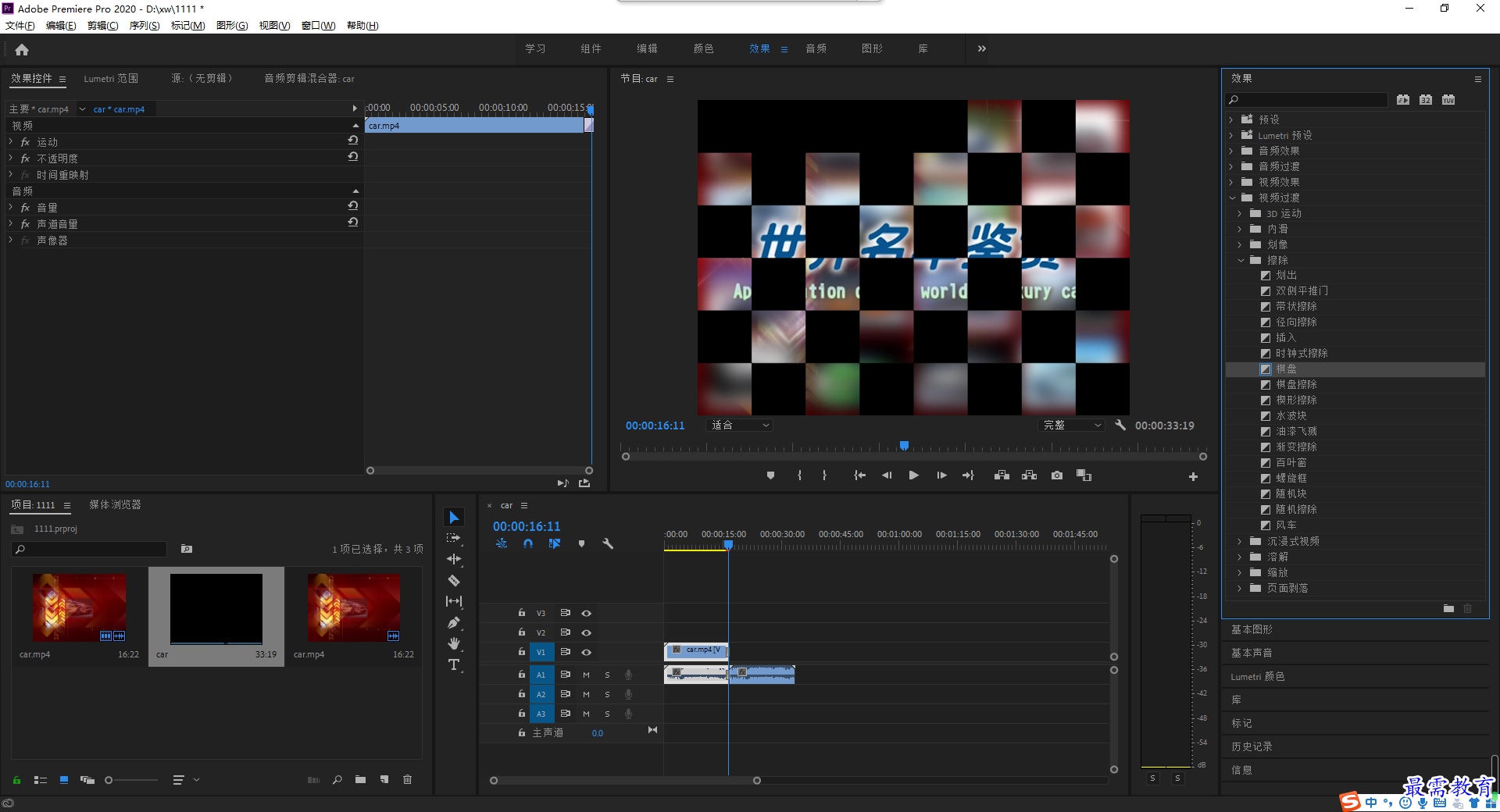
Task: Open timeline display settings wrench
Action: click(x=608, y=543)
